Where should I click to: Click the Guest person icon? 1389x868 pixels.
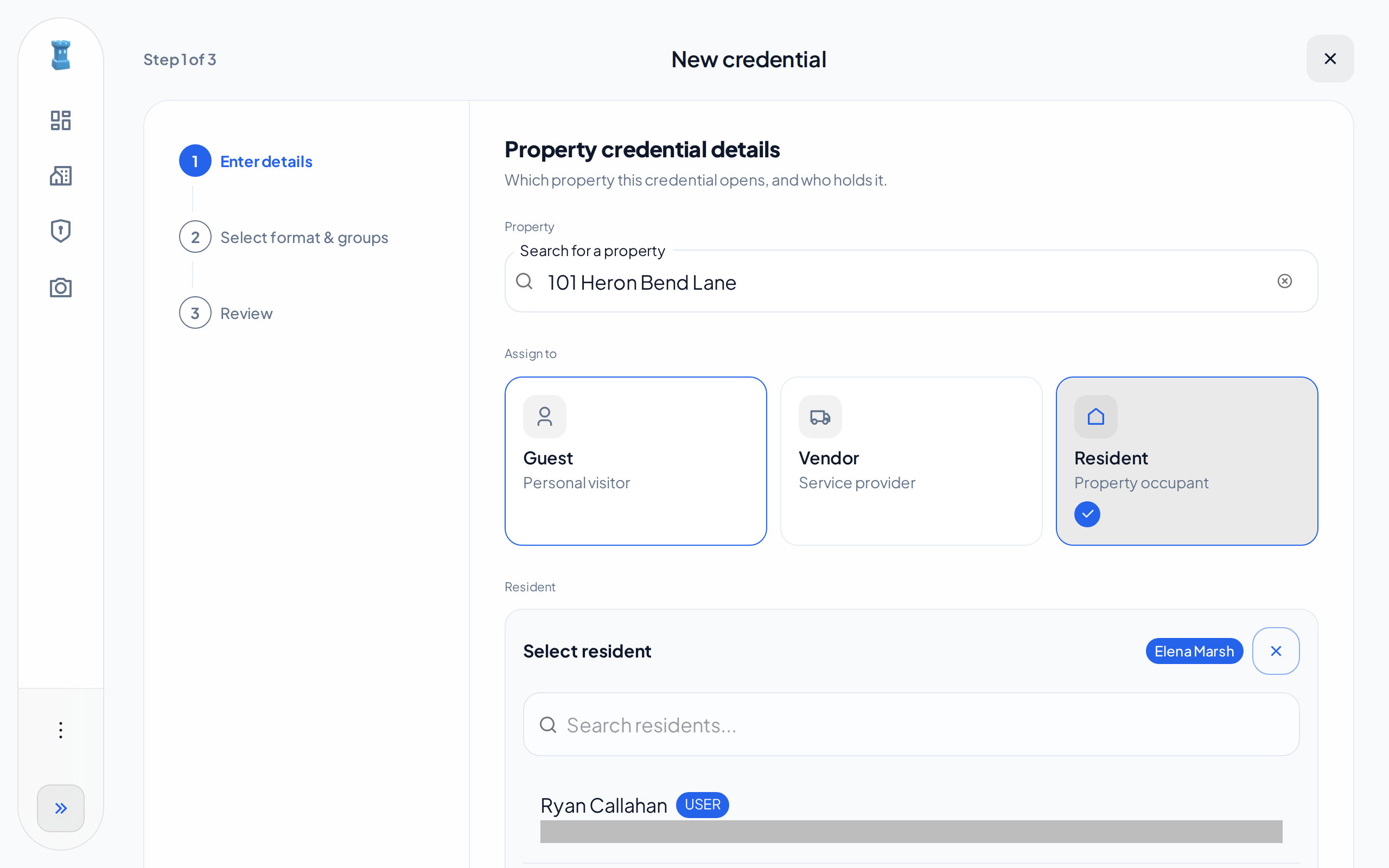[x=545, y=417]
